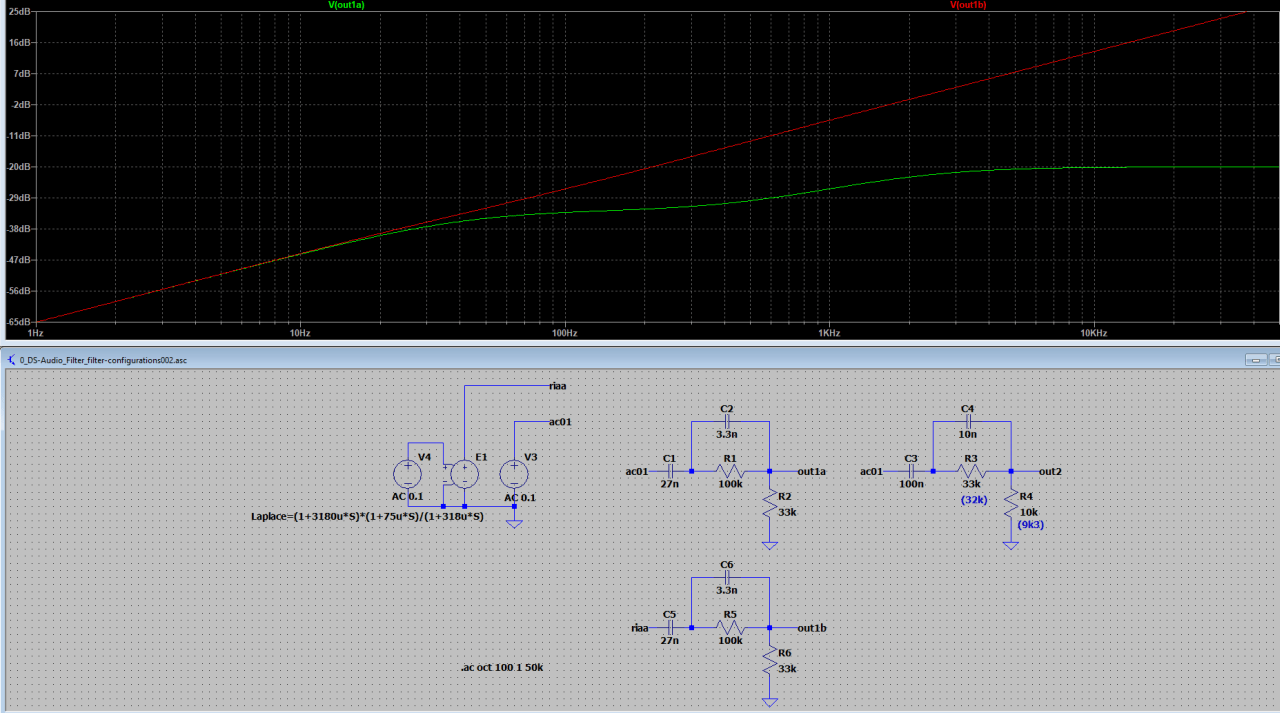1280x713 pixels.
Task: Click the blue (32k) note under R3
Action: [x=972, y=499]
